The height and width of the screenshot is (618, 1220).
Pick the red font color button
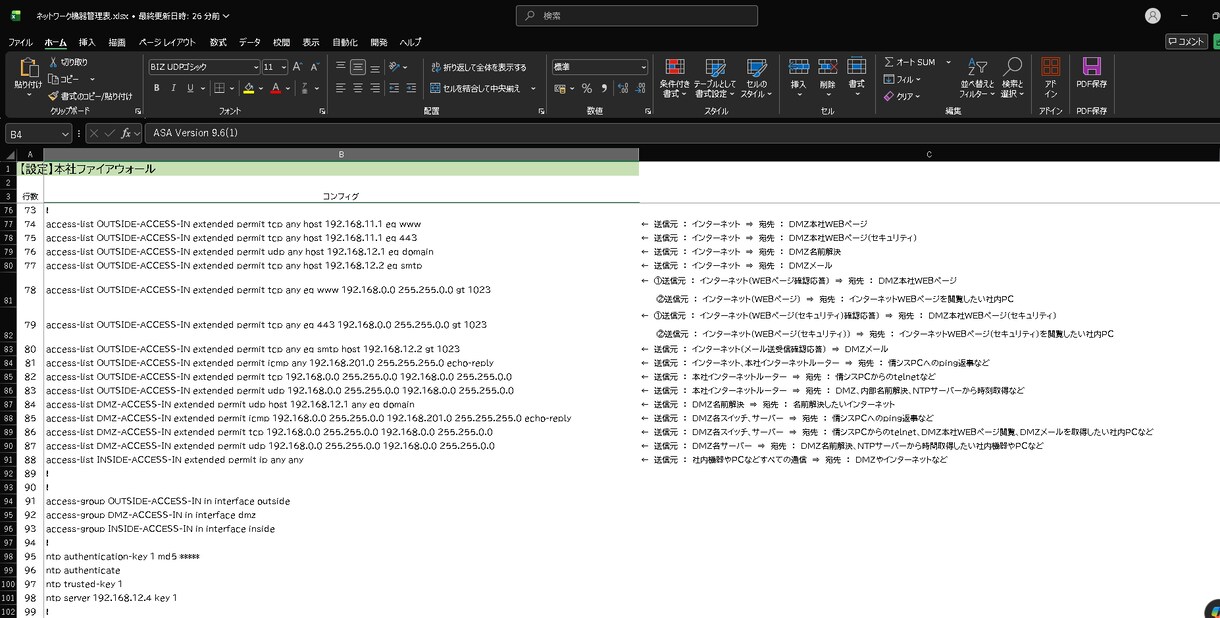[275, 88]
